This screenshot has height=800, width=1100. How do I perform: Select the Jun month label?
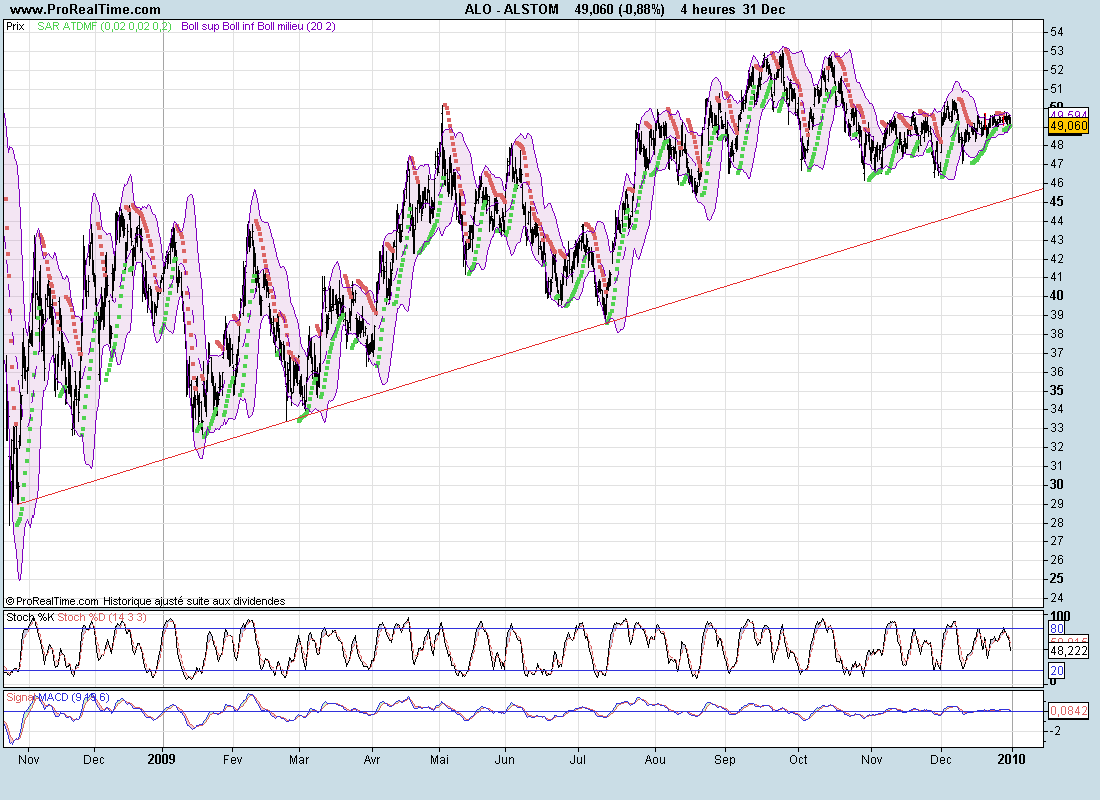(505, 759)
